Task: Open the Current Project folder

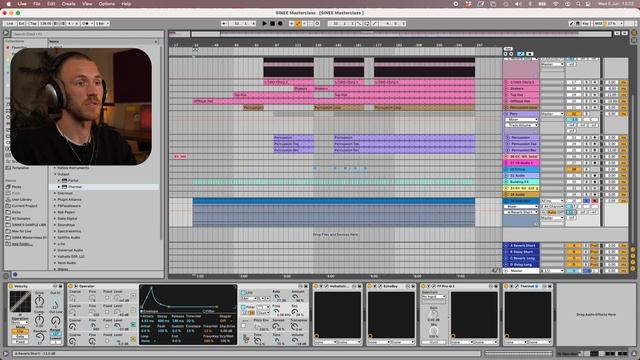Action: point(24,206)
